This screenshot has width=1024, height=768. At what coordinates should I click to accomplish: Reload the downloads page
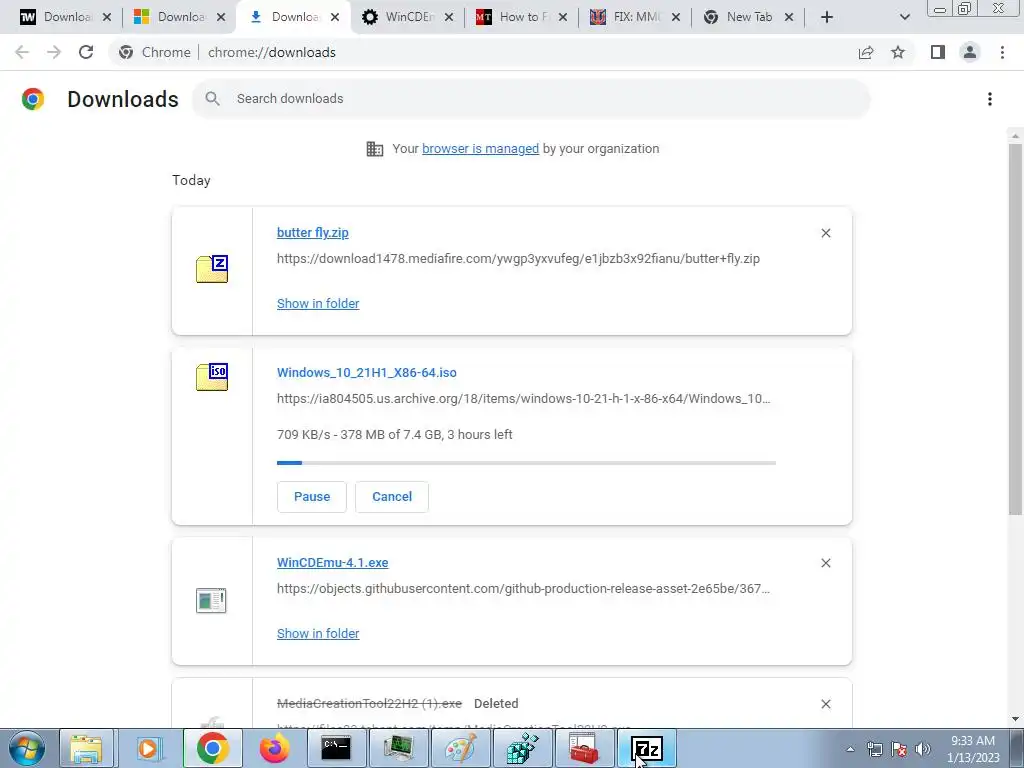pyautogui.click(x=86, y=52)
